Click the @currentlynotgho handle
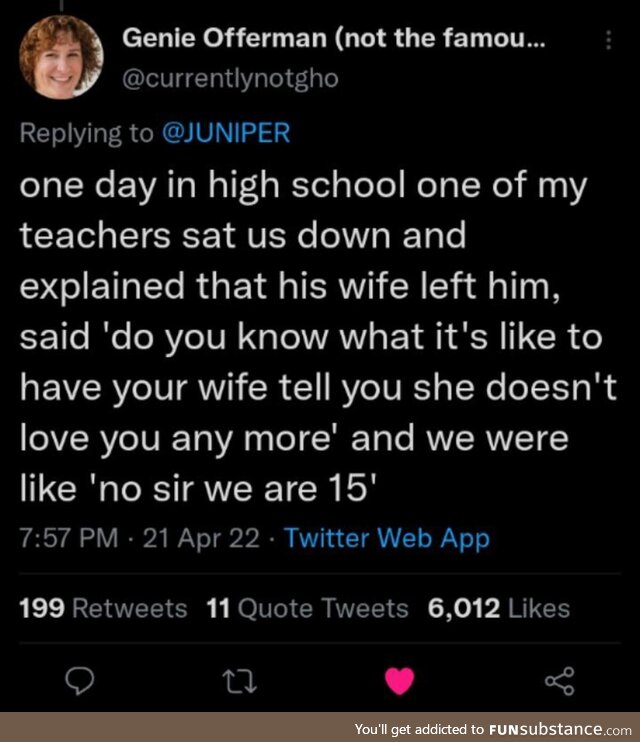 point(229,80)
